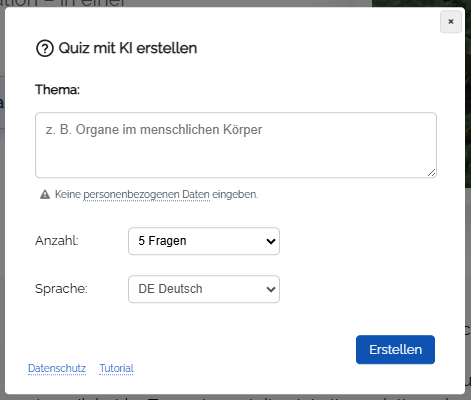The image size is (471, 400).
Task: Click the Quiz mit KI erstellen heading
Action: 128,48
